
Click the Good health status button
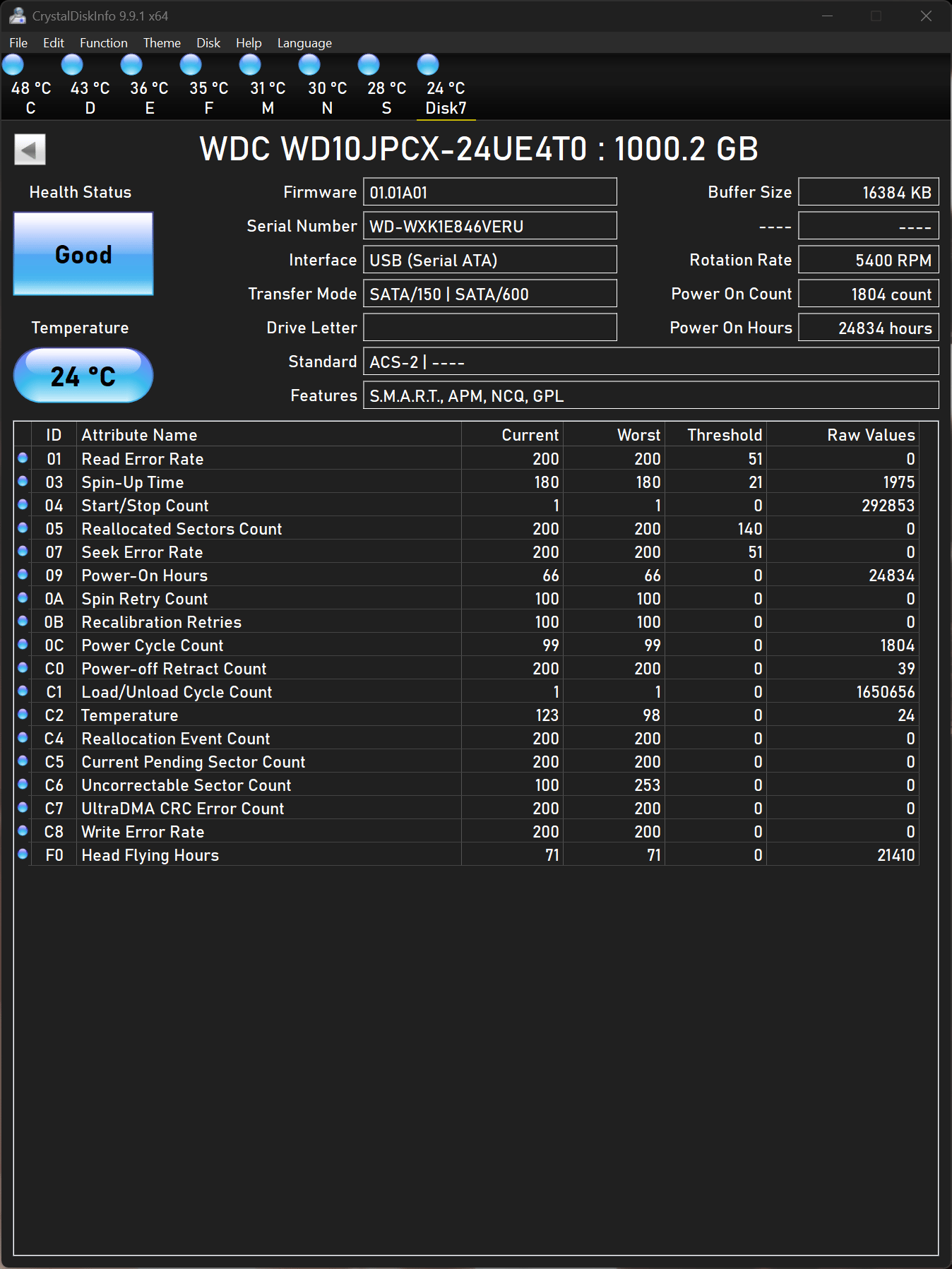(83, 254)
